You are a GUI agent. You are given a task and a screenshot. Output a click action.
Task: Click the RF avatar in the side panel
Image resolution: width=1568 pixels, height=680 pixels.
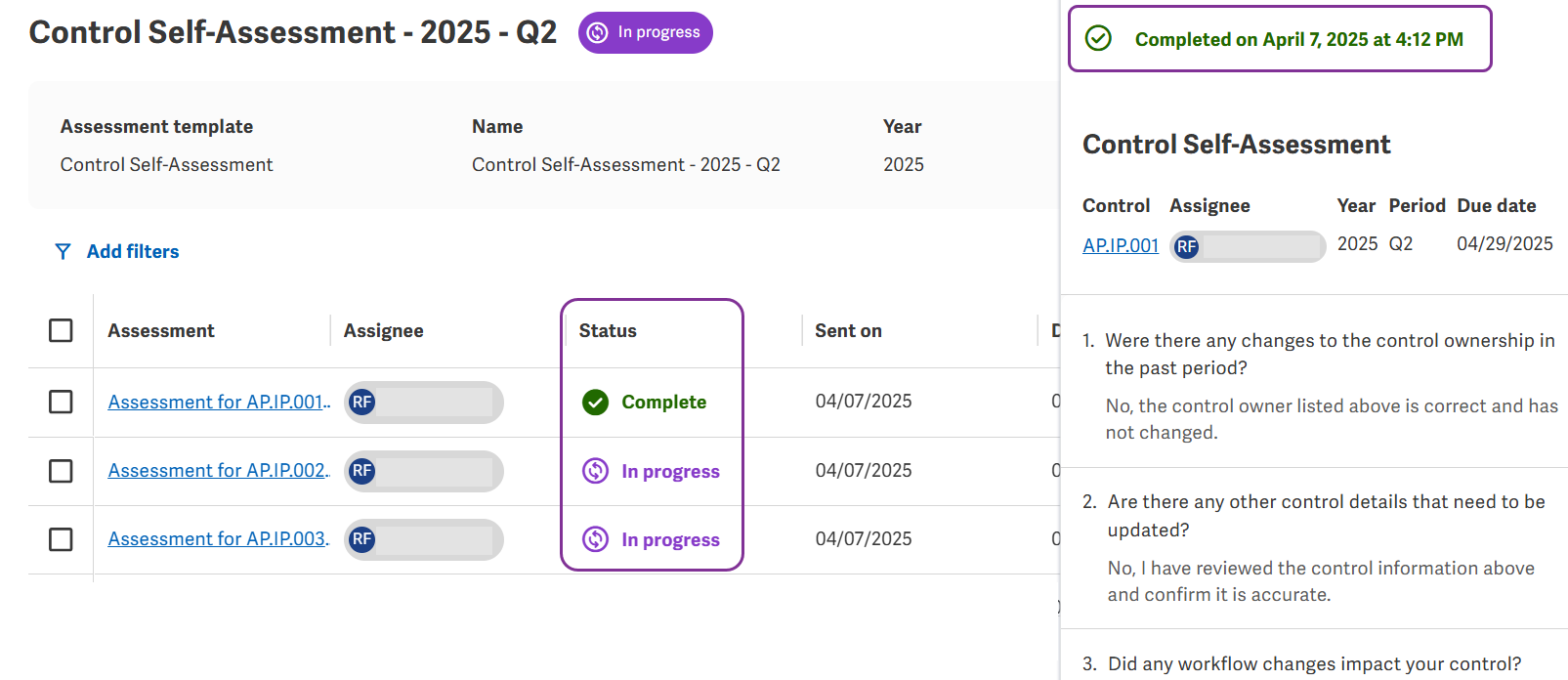click(1186, 246)
